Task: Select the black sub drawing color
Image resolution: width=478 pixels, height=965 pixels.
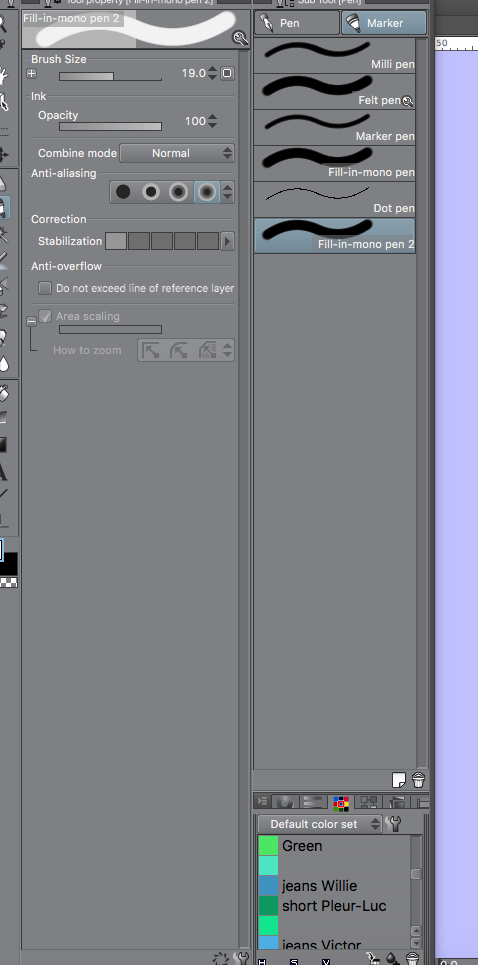Action: [10, 564]
